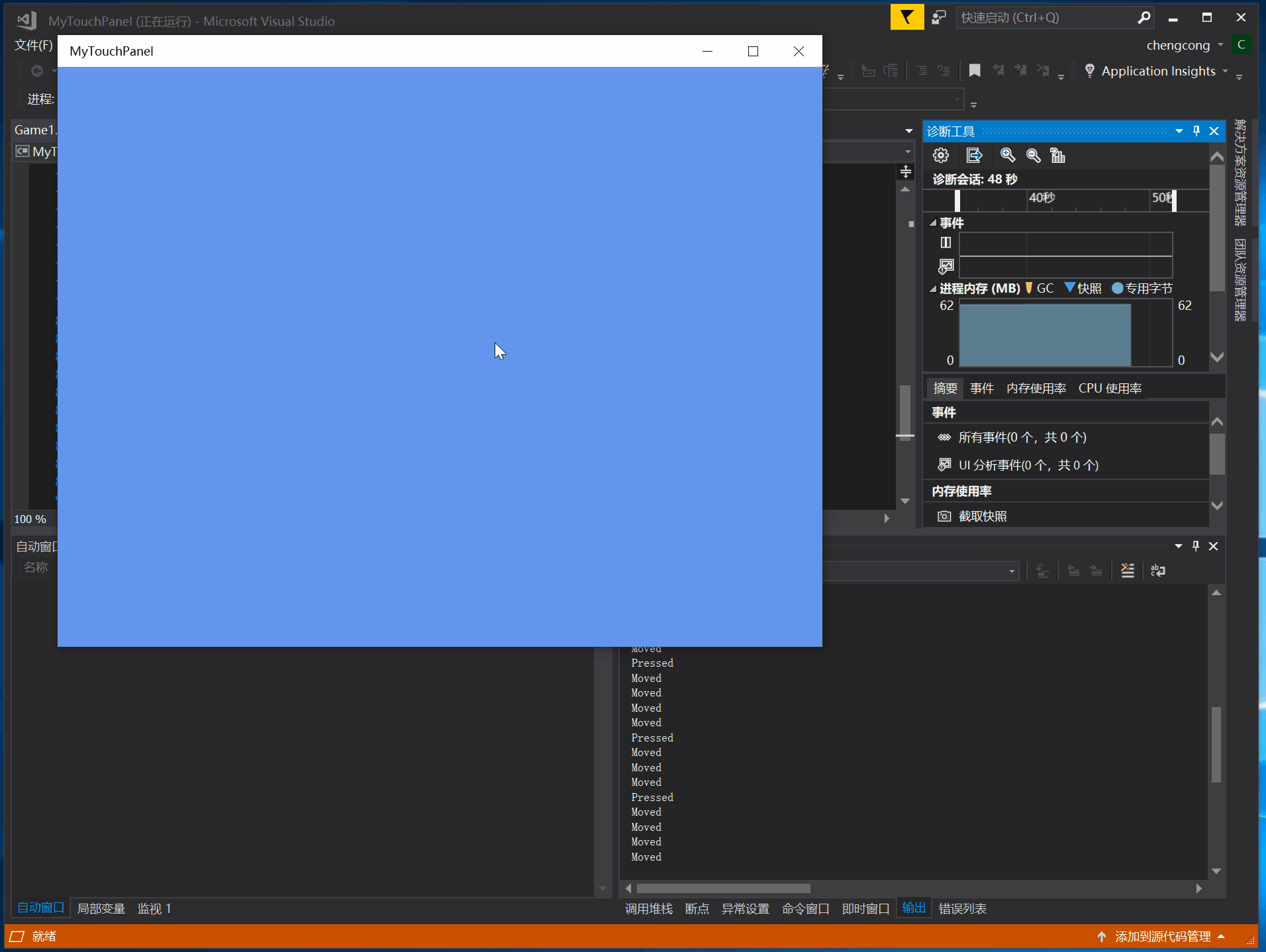Toggle pin on the diagnostic tools panel
This screenshot has width=1266, height=952.
(1196, 131)
